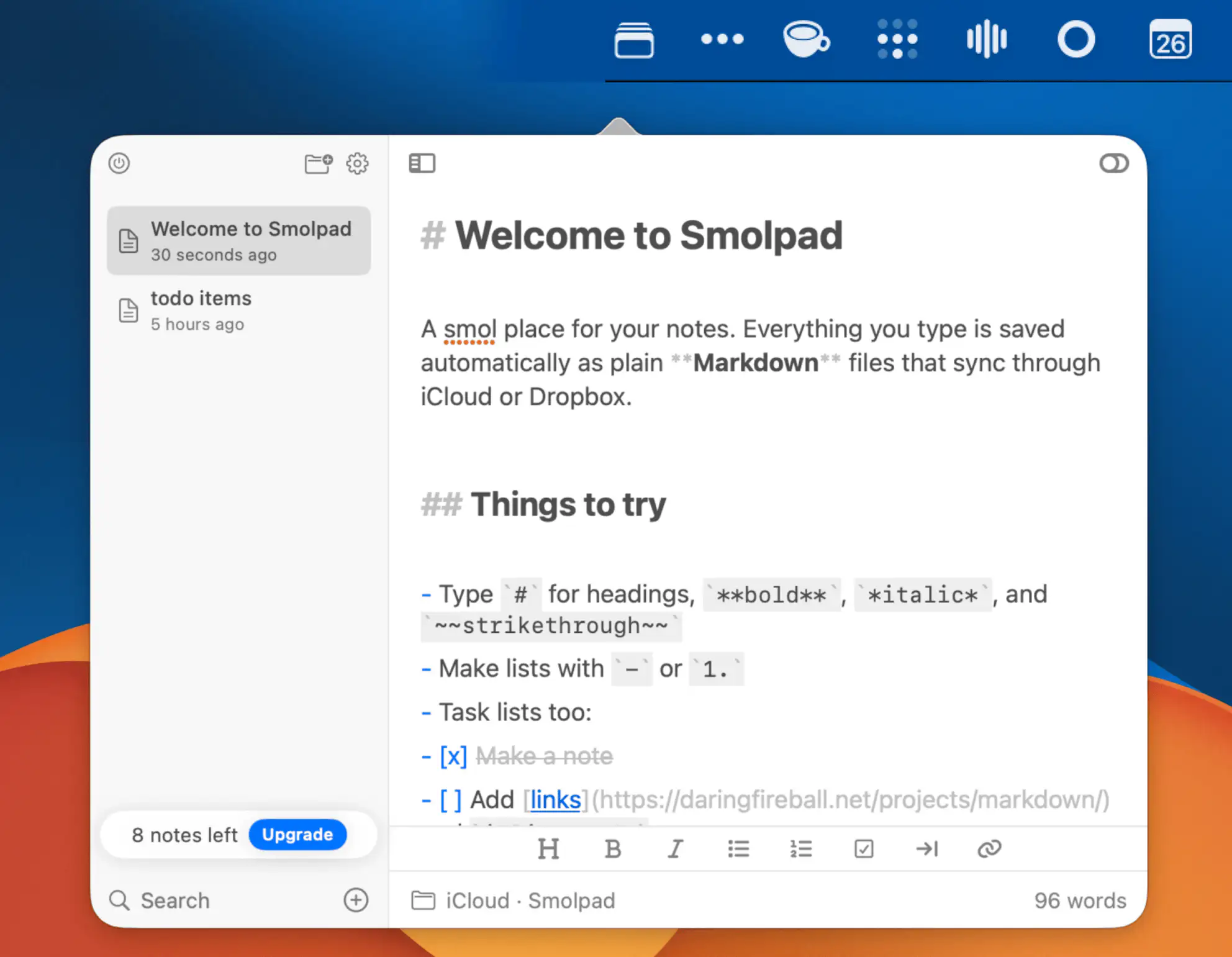Image resolution: width=1232 pixels, height=957 pixels.
Task: Click the 96 words counter
Action: click(1080, 900)
